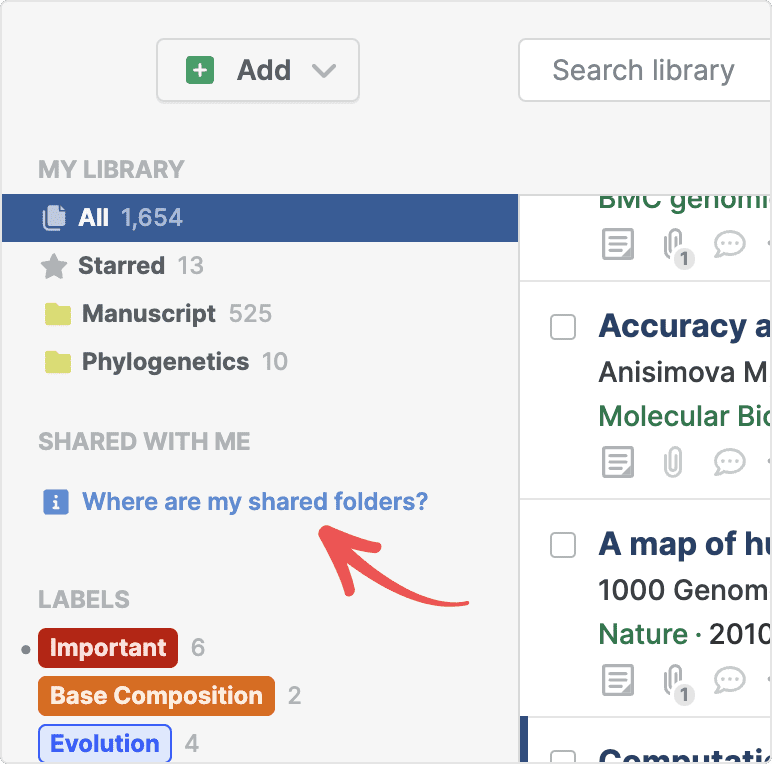Open comments icon on the Anisimova paper
Viewport: 772px width, 764px height.
pos(730,462)
